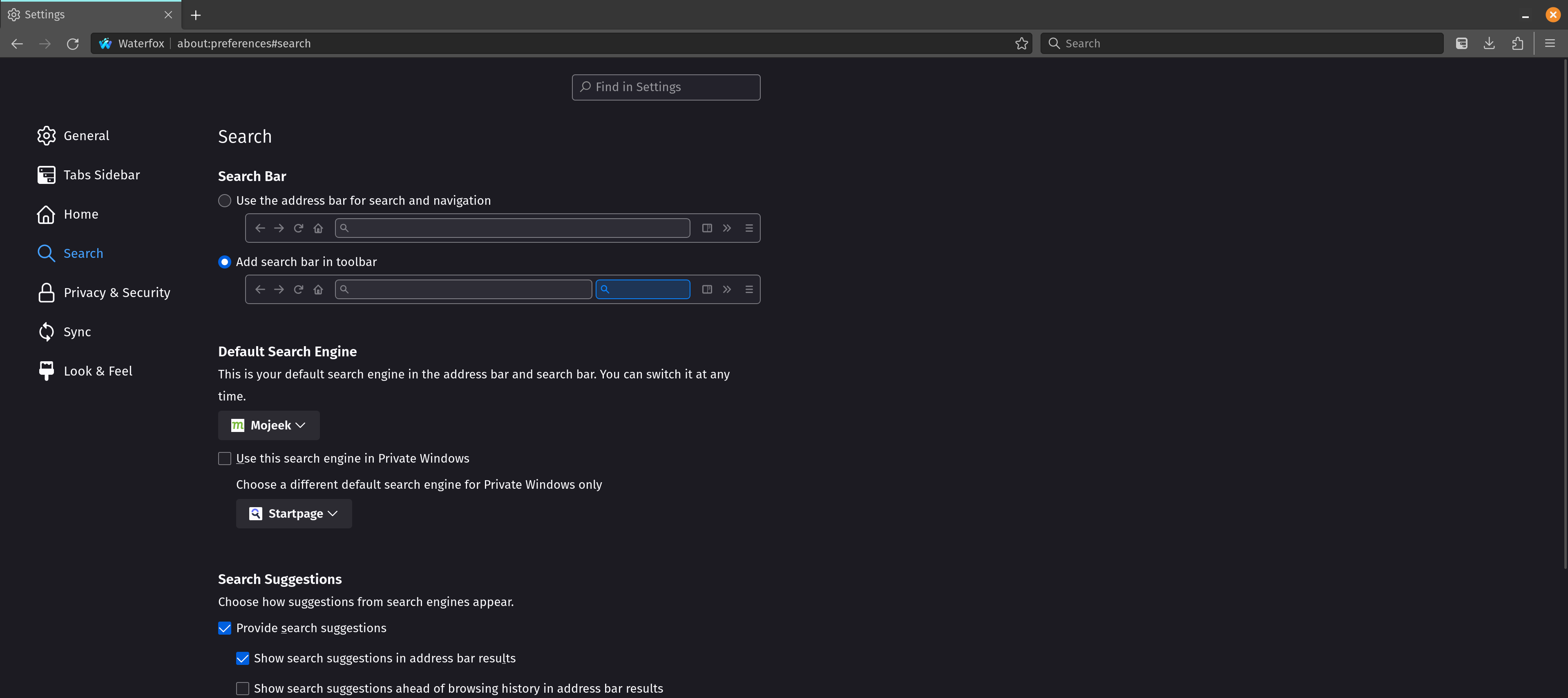This screenshot has height=698, width=1568.
Task: Select 'Add search bar in toolbar' radio
Action: (225, 262)
